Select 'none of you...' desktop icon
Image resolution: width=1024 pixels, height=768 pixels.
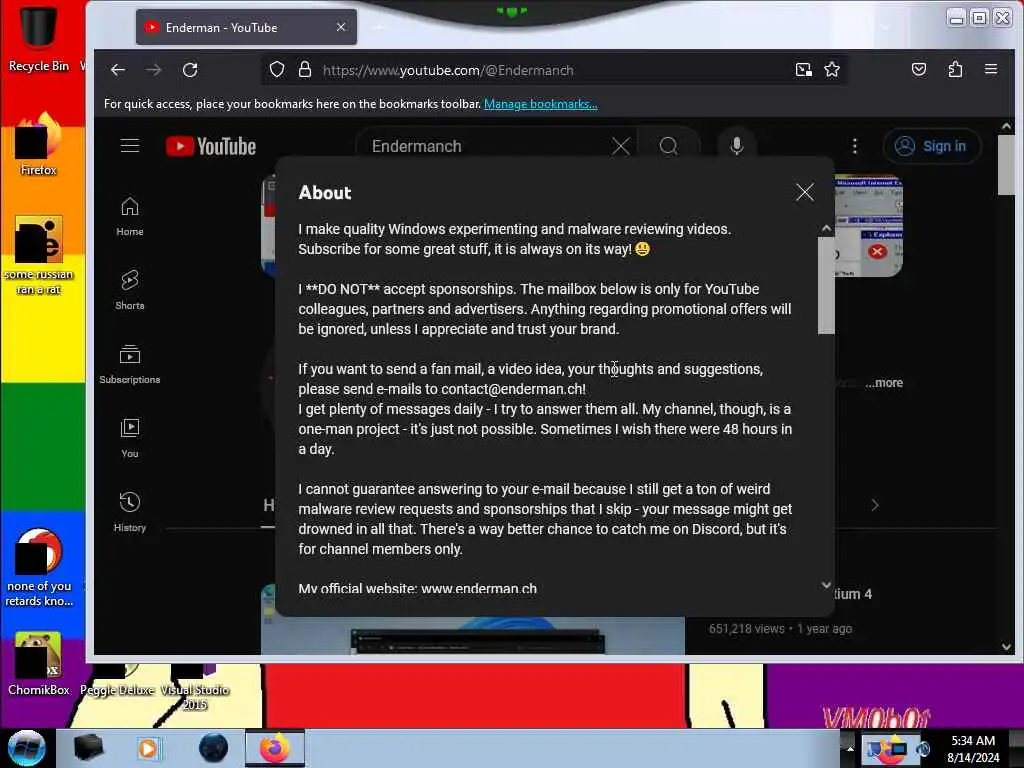click(x=39, y=567)
